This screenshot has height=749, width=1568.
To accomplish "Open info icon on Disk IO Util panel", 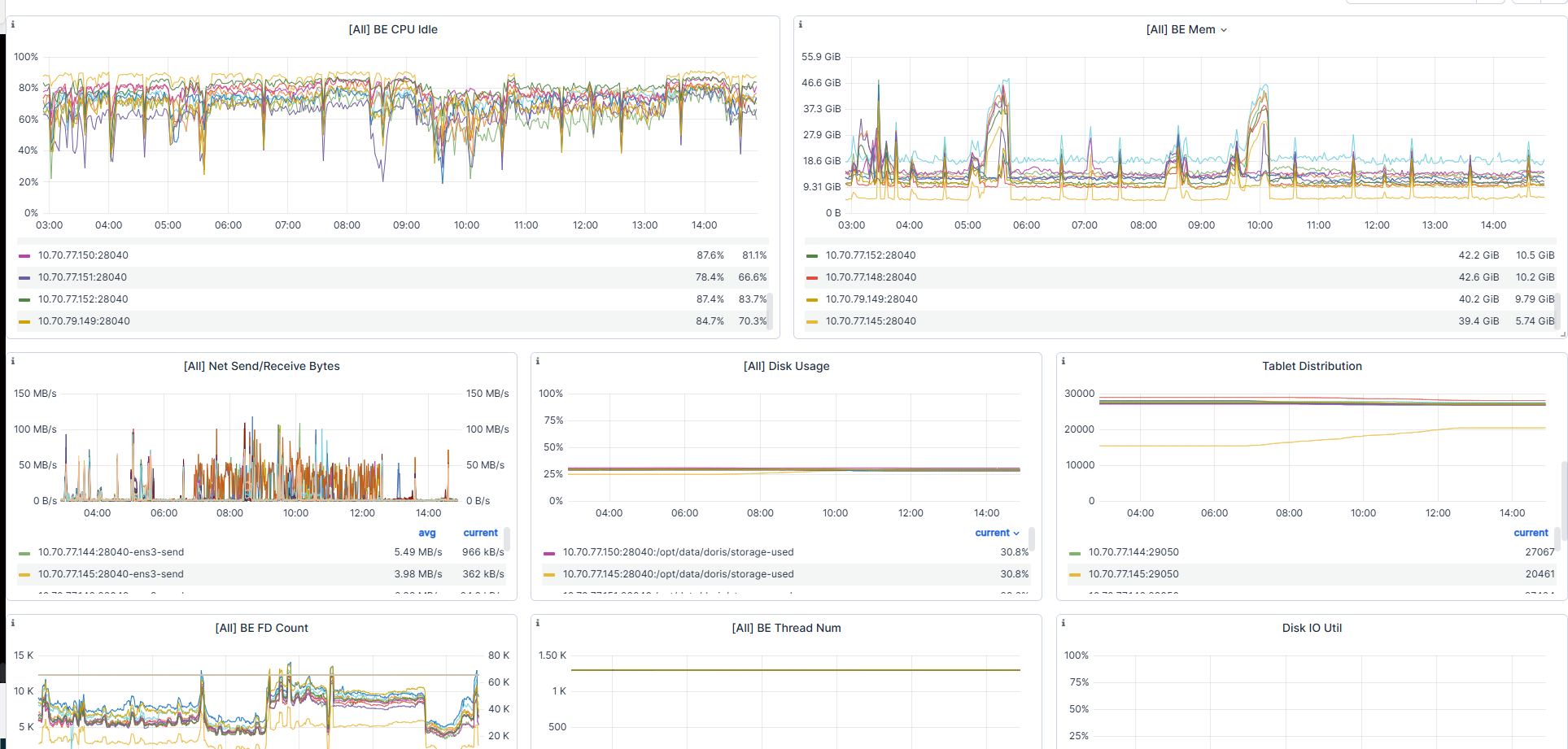I will click(1064, 623).
